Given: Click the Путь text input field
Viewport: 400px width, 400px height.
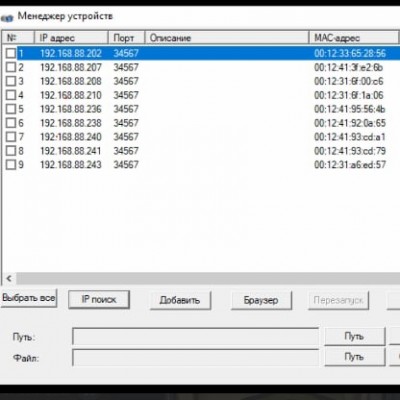Looking at the screenshot, I should coord(195,337).
